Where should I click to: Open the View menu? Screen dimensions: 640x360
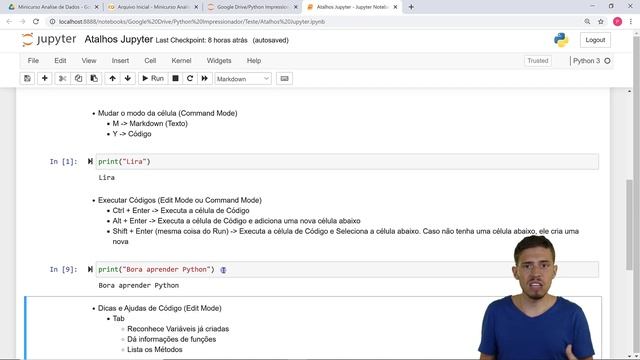click(x=89, y=60)
